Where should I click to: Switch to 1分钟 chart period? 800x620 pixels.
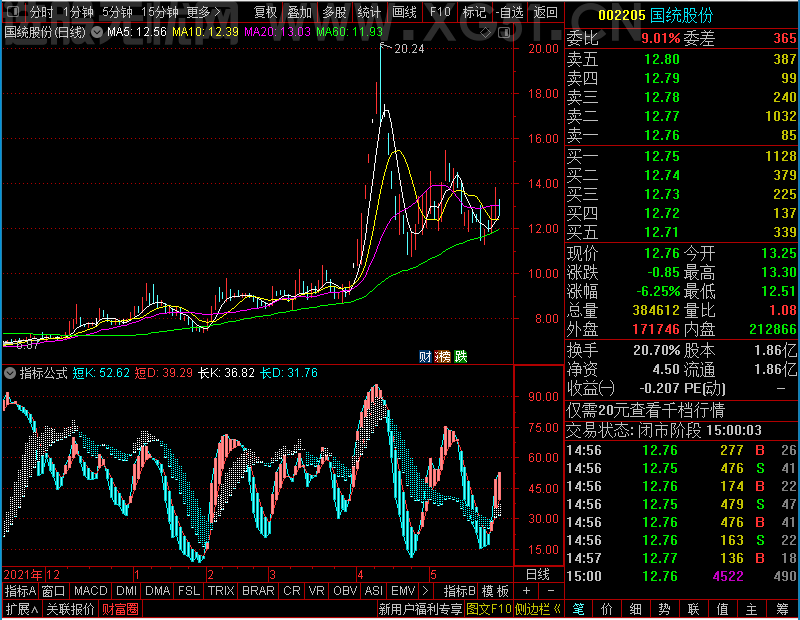[x=79, y=12]
